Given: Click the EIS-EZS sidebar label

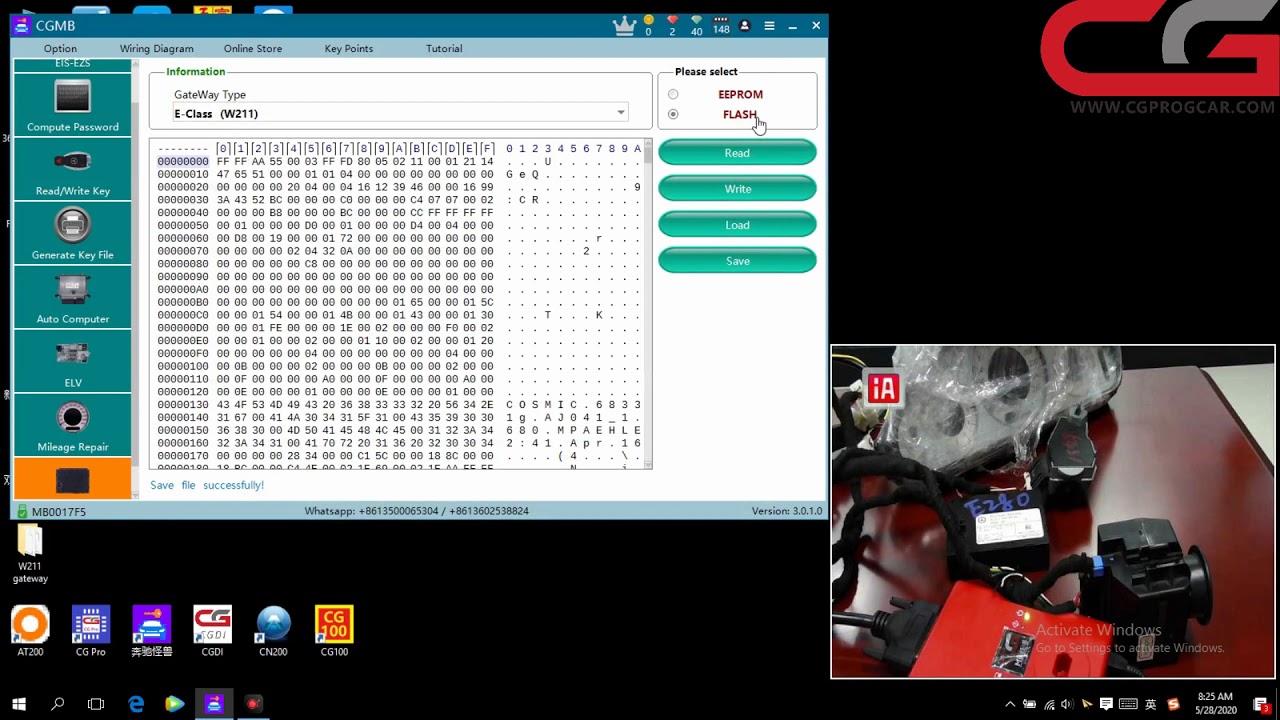Looking at the screenshot, I should (x=72, y=64).
